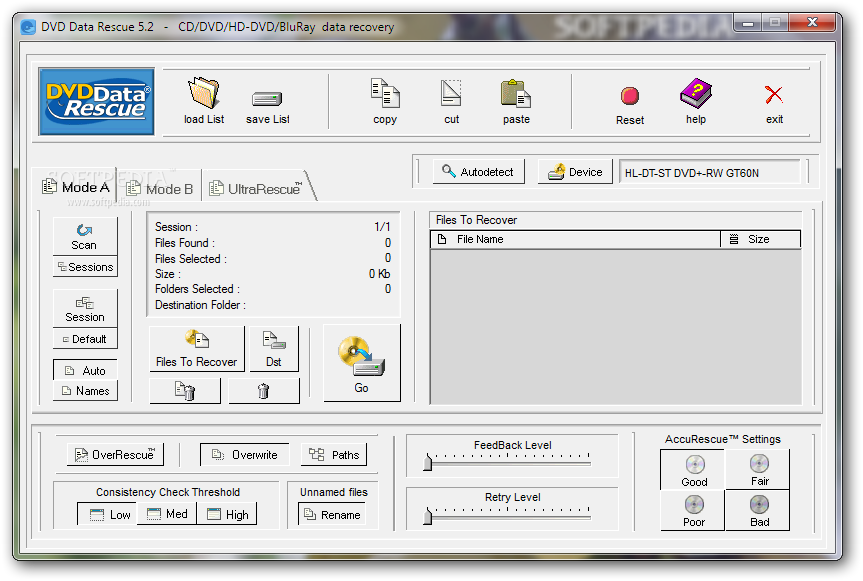Click the 'Files Found :' label

185,243
